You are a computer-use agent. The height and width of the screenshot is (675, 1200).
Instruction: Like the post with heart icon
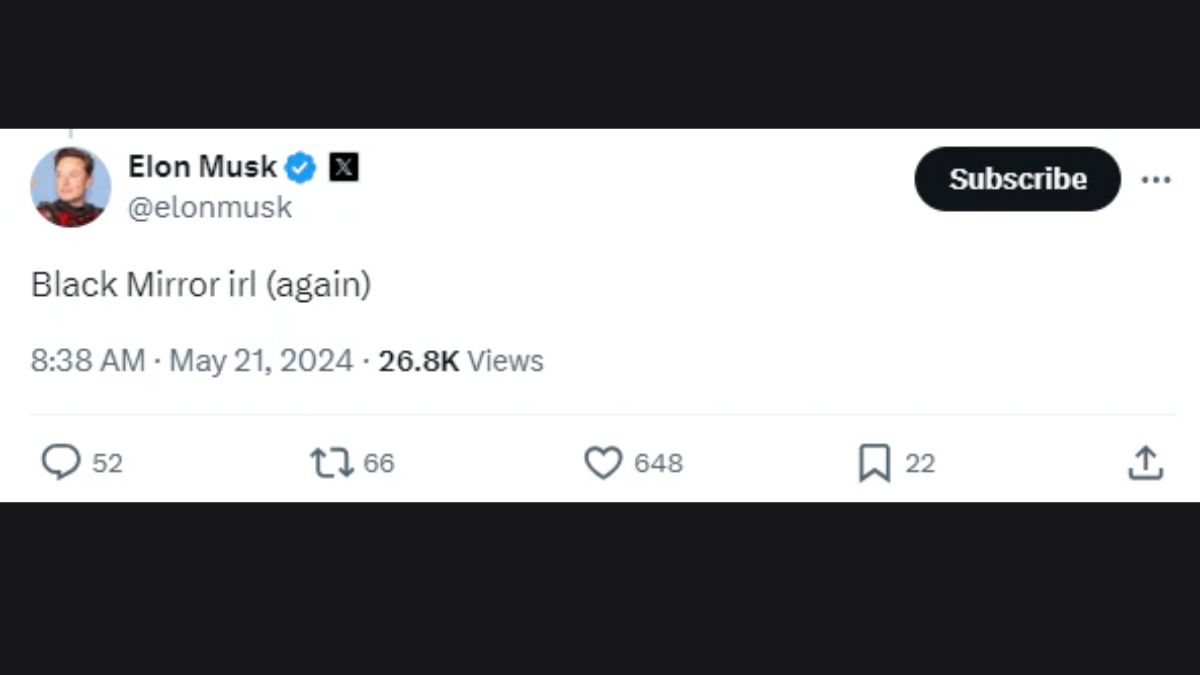click(x=603, y=462)
